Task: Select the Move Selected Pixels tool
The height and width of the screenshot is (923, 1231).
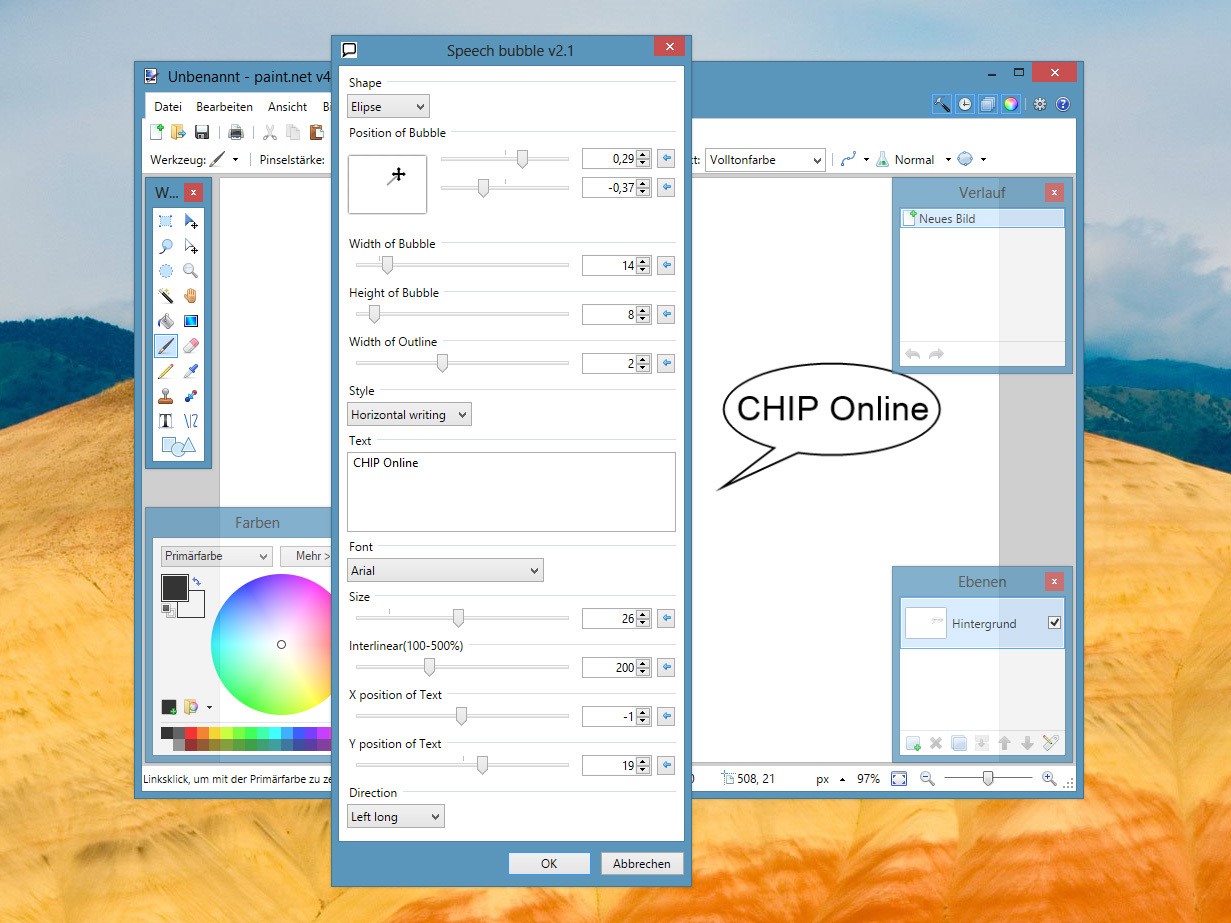Action: pos(191,222)
